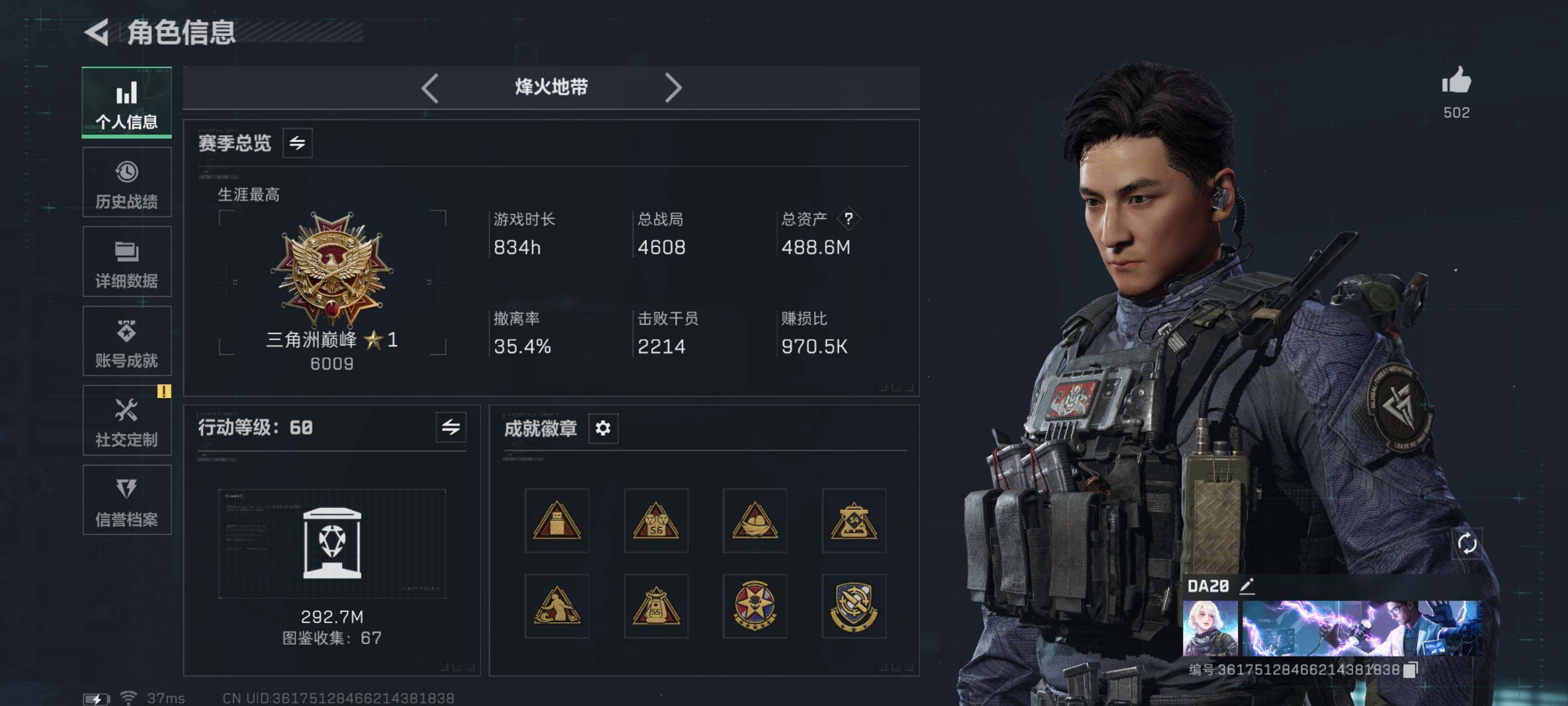Tap the thumbs-up like icon
Image resolution: width=1568 pixels, height=706 pixels.
[x=1456, y=81]
